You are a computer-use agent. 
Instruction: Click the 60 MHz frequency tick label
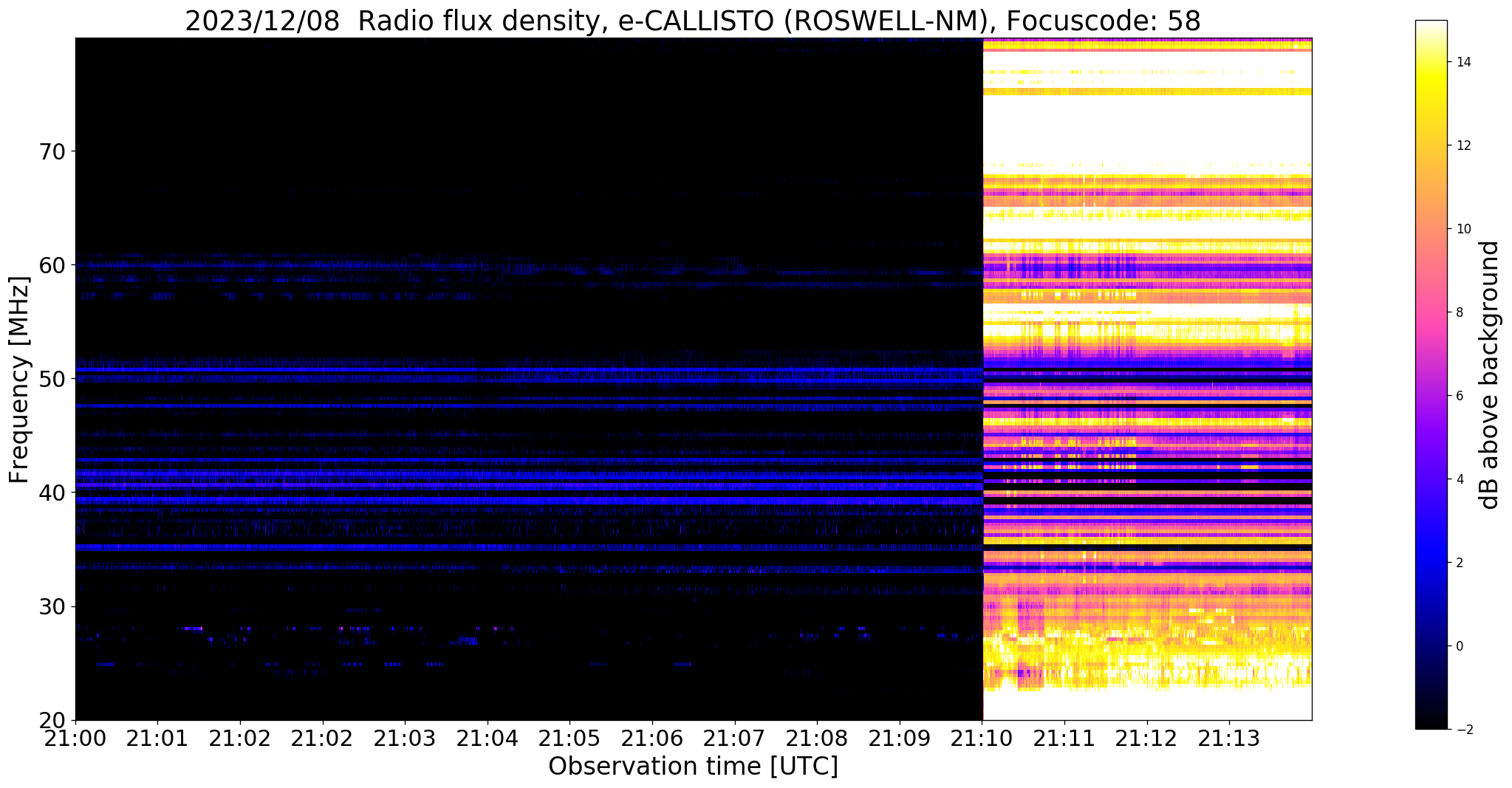point(52,265)
